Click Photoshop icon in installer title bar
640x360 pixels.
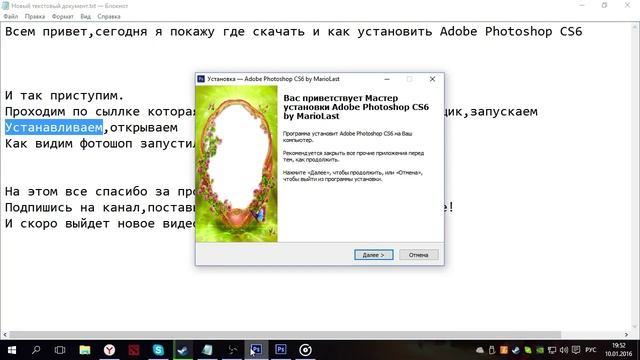201,79
